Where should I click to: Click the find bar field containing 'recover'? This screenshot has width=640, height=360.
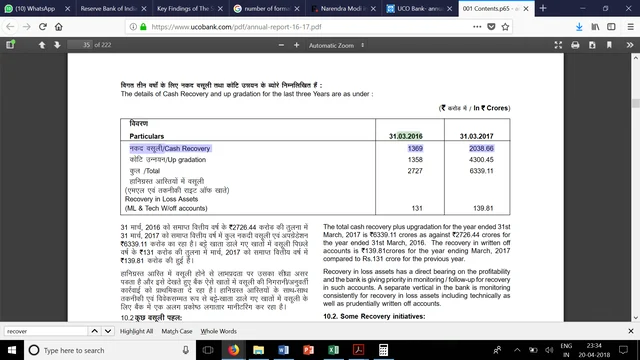coord(46,331)
